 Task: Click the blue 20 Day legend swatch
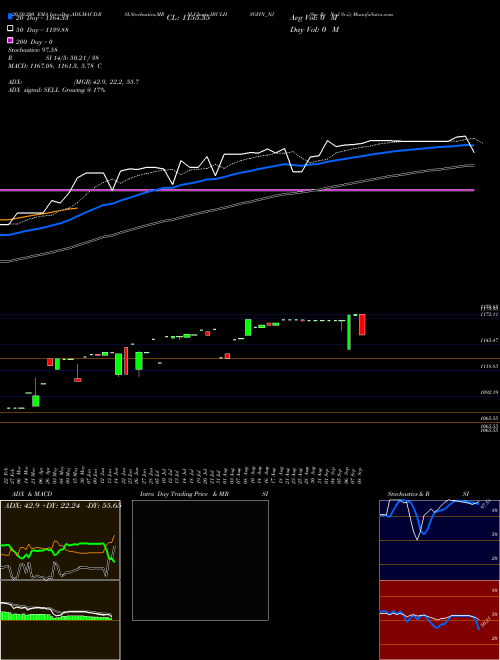click(x=10, y=16)
